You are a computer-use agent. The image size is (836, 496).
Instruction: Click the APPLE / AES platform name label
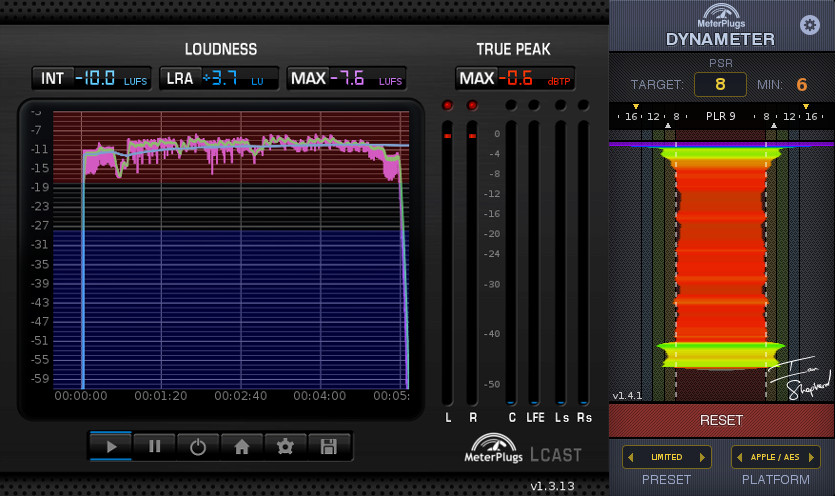pos(775,457)
